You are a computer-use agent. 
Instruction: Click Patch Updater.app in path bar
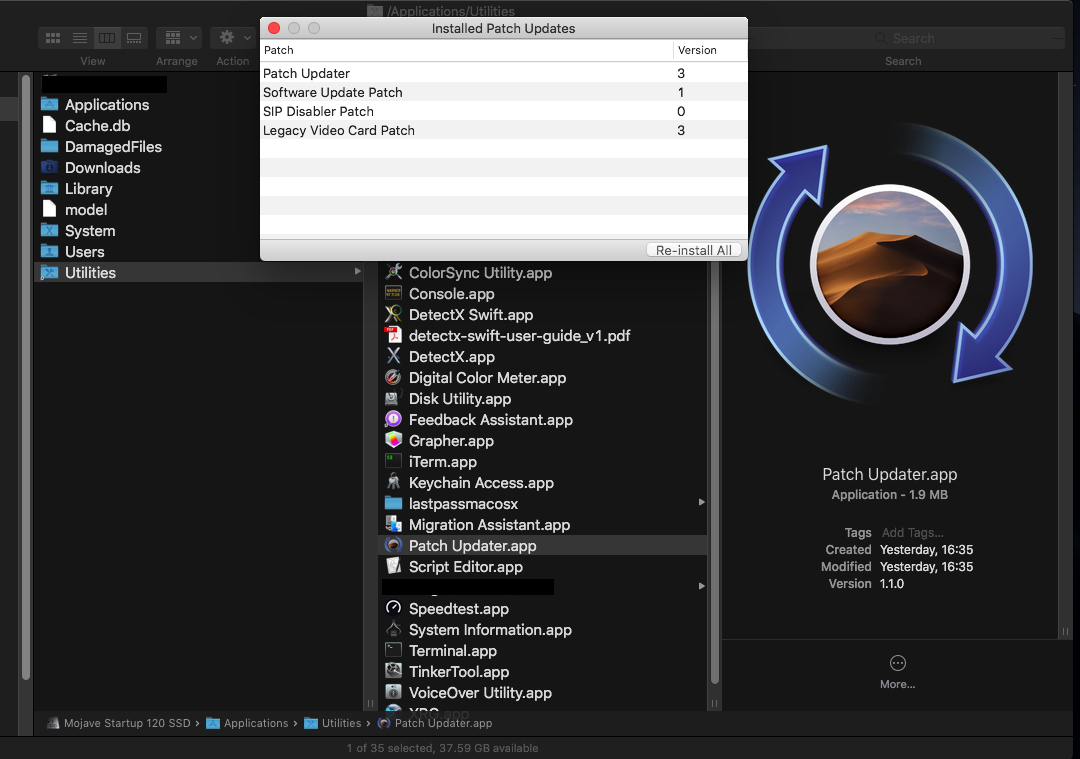click(x=436, y=723)
